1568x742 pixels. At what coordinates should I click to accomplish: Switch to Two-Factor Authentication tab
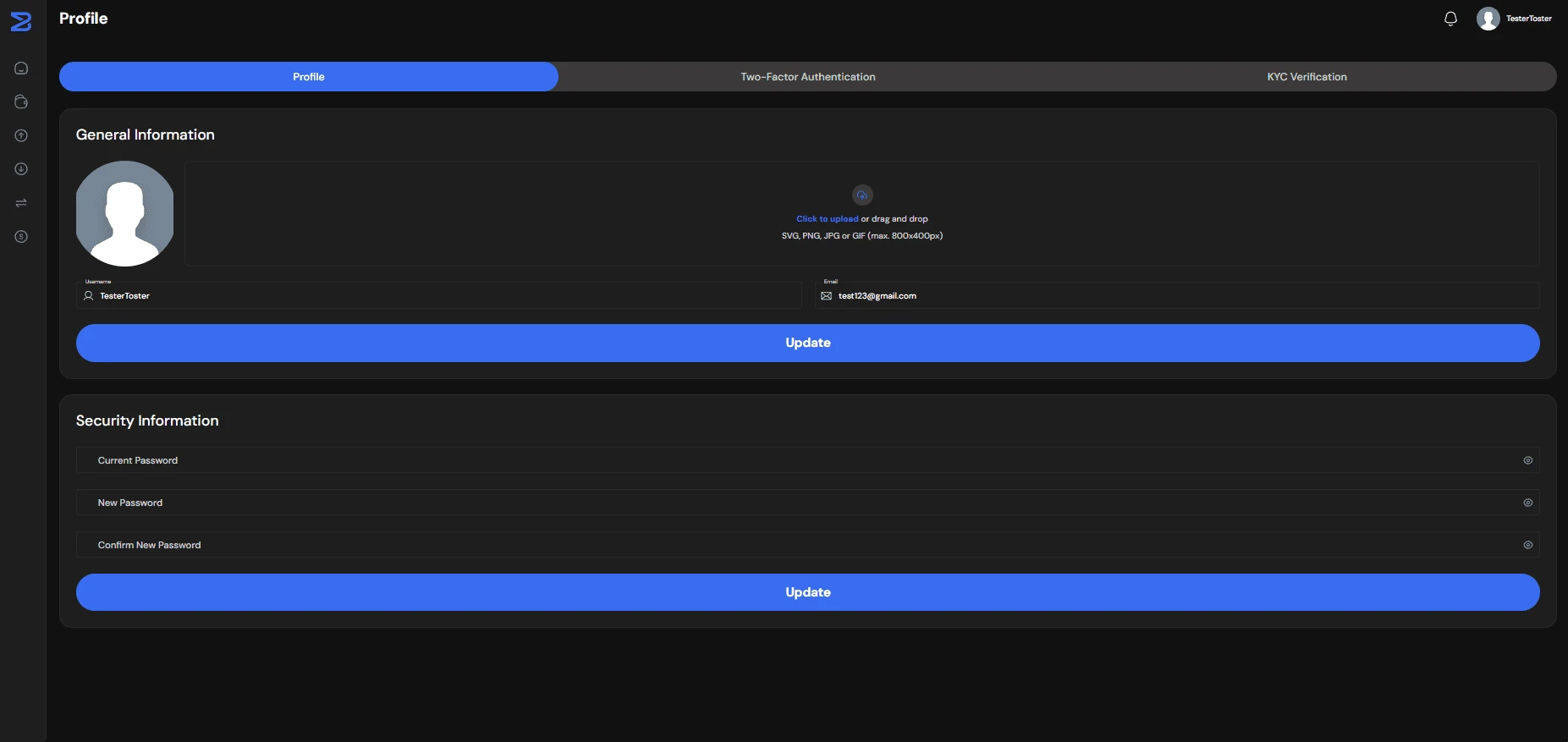pyautogui.click(x=808, y=76)
